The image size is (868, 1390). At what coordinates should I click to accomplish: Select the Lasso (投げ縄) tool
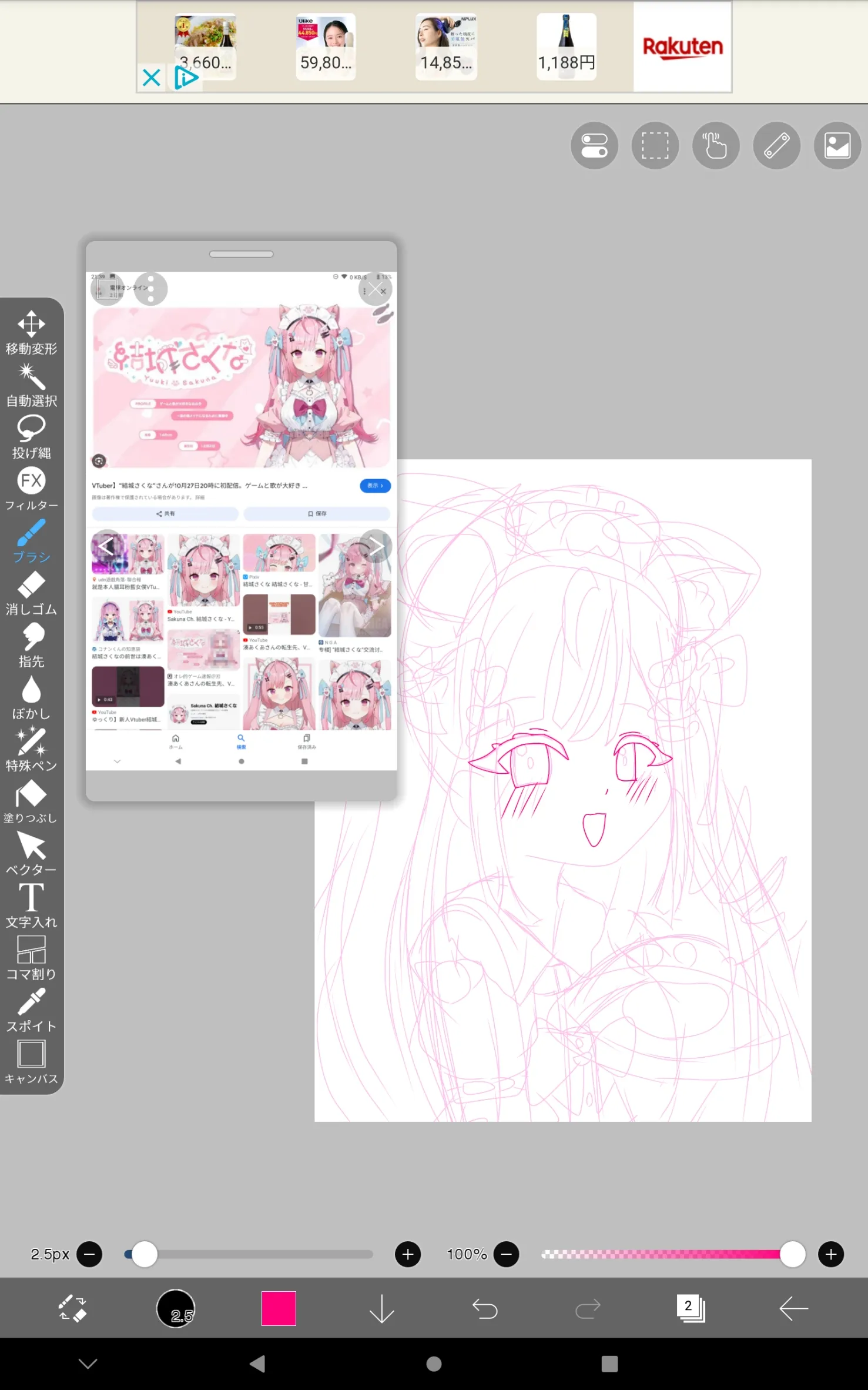coord(31,437)
